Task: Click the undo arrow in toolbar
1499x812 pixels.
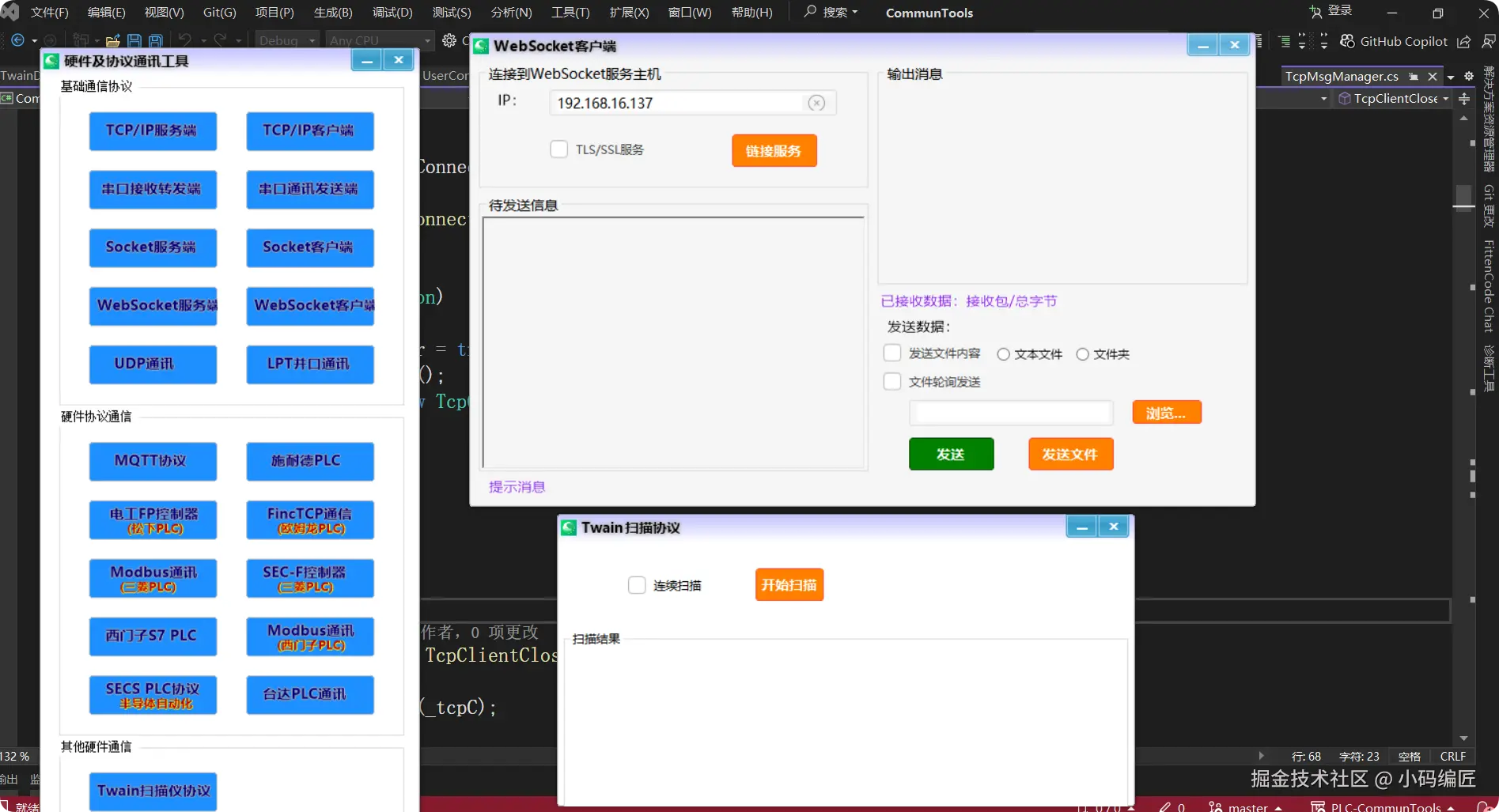Action: coord(185,40)
